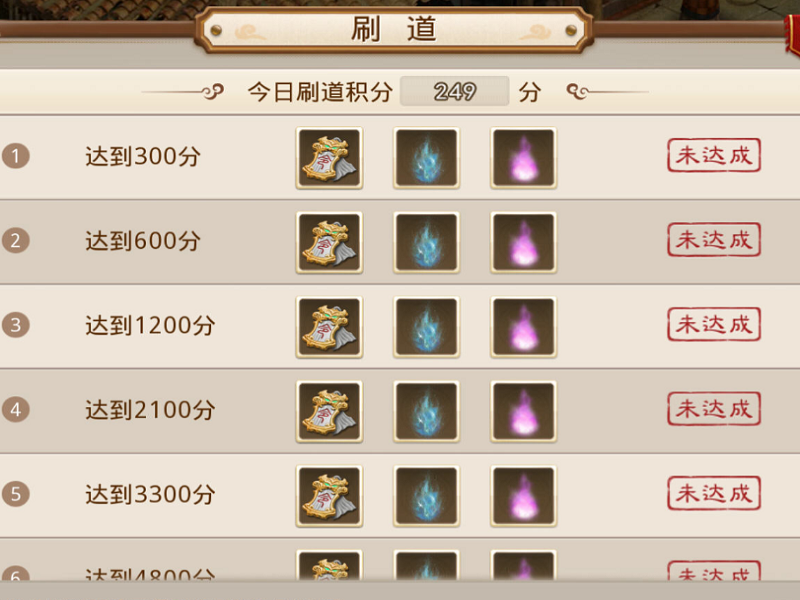
Task: Tap the golden token reward for 300分
Action: 329,158
